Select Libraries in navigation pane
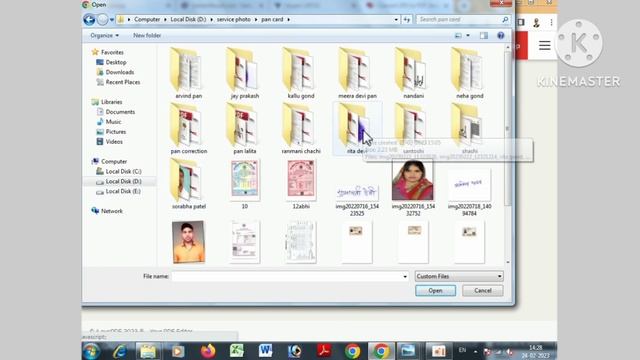 coord(111,102)
